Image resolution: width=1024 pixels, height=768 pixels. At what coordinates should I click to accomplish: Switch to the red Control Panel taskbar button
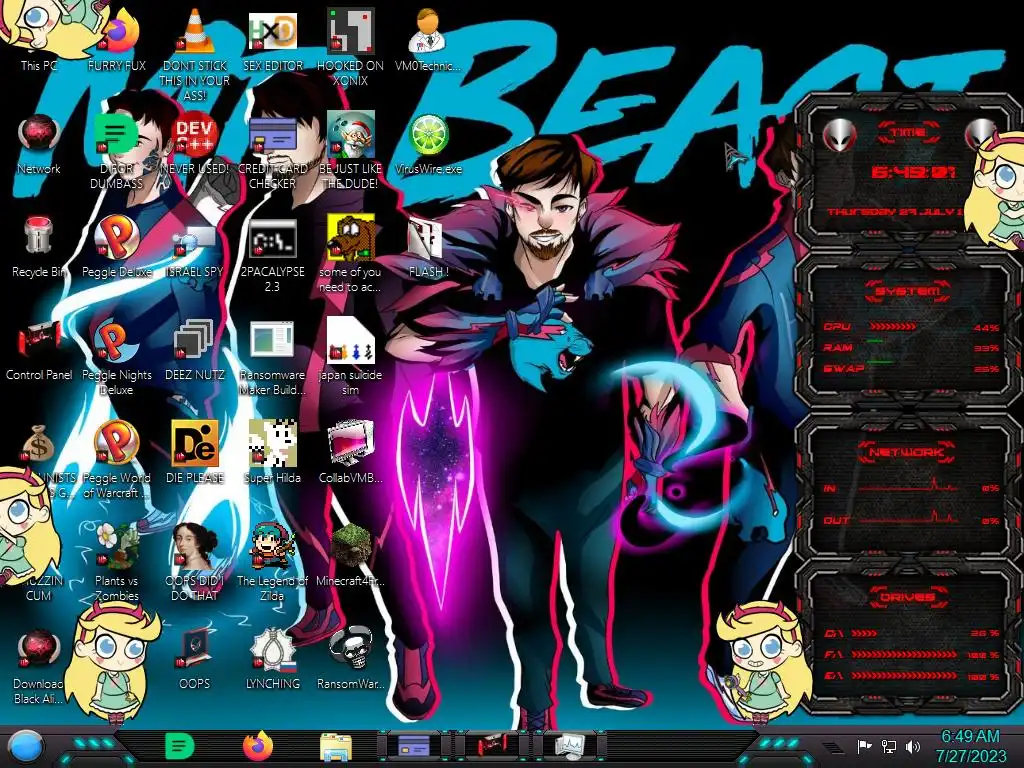[492, 745]
